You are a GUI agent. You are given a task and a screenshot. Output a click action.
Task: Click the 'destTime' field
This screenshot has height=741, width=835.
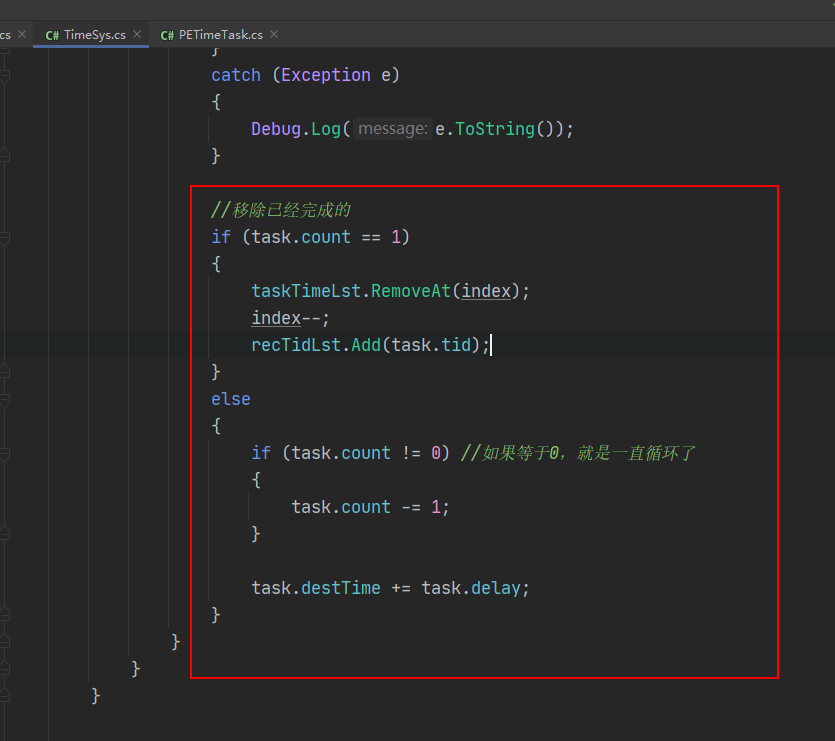(x=341, y=588)
